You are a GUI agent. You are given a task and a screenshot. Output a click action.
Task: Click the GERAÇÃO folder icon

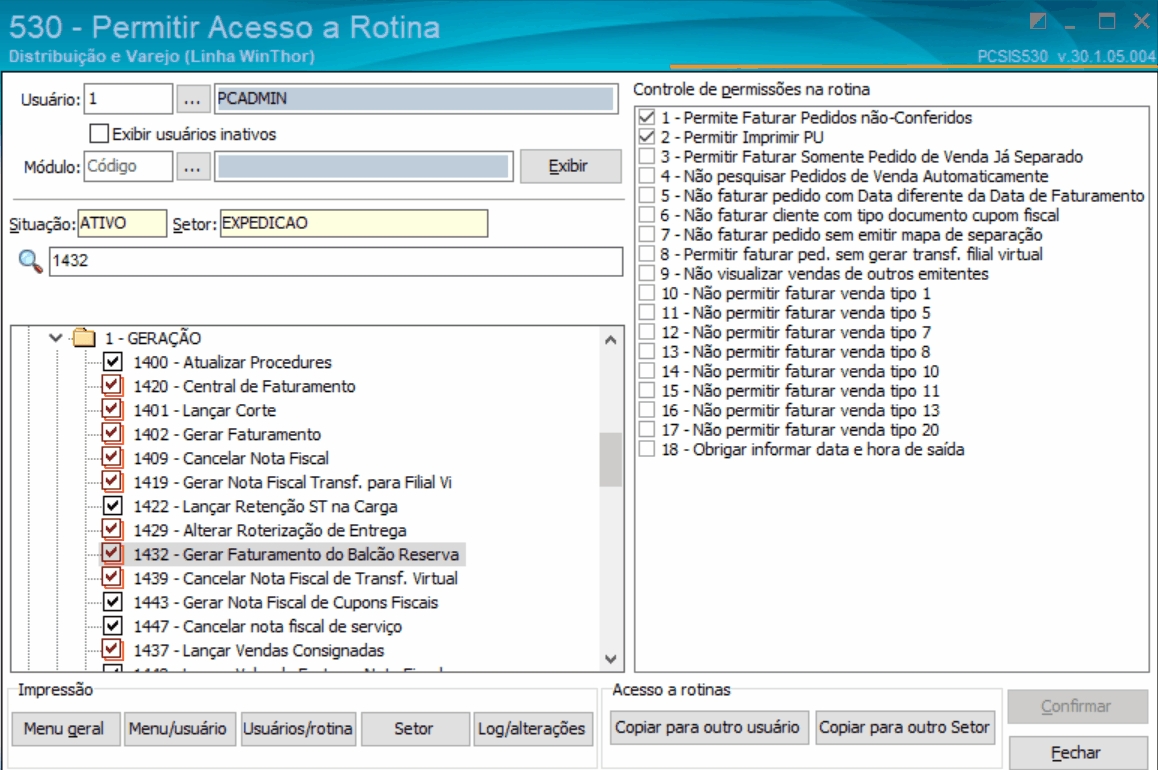click(84, 338)
